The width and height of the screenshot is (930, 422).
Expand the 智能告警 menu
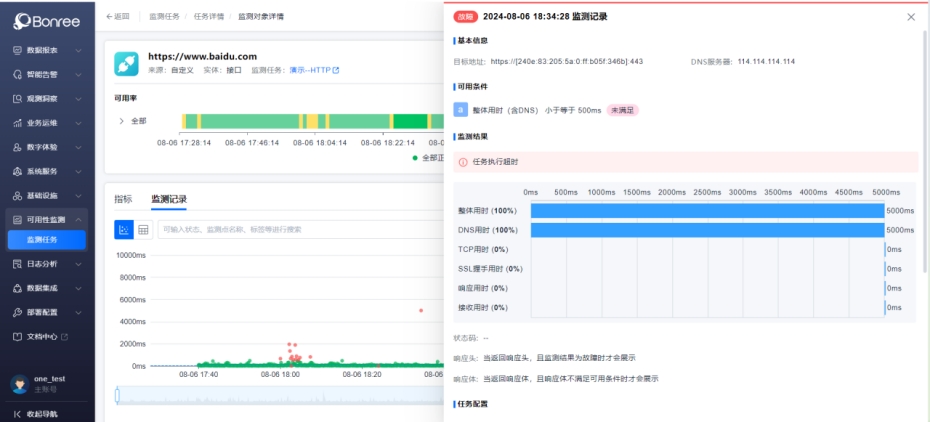tap(47, 74)
